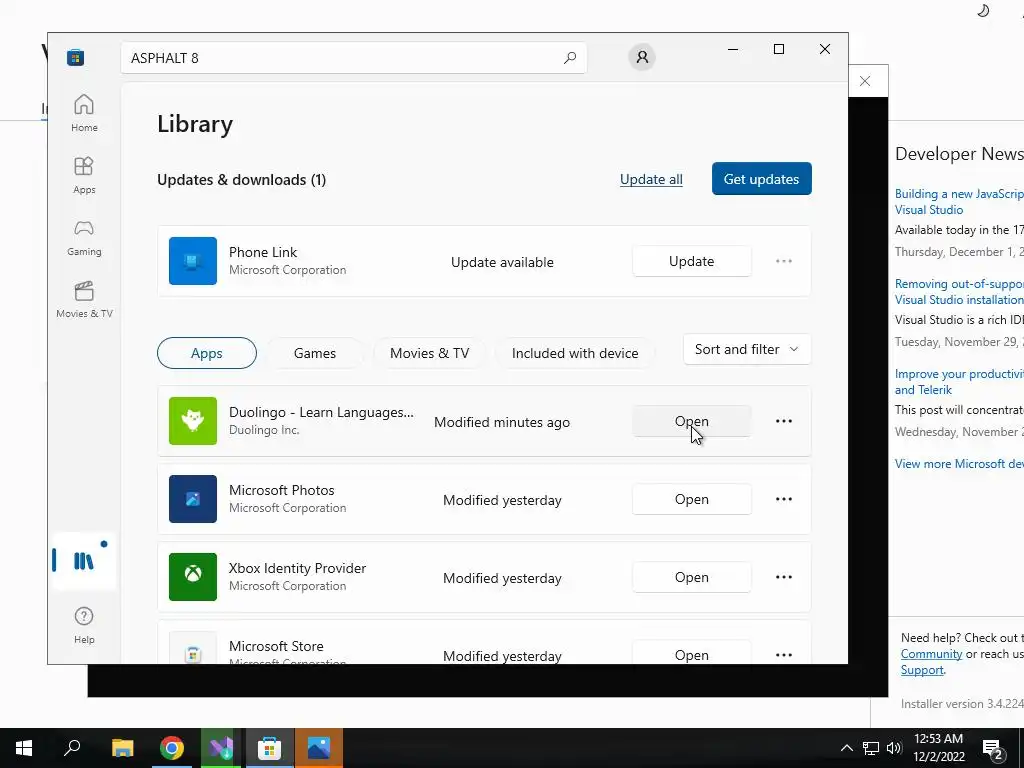Image resolution: width=1024 pixels, height=768 pixels.
Task: Click Phone Link app name
Action: [263, 253]
